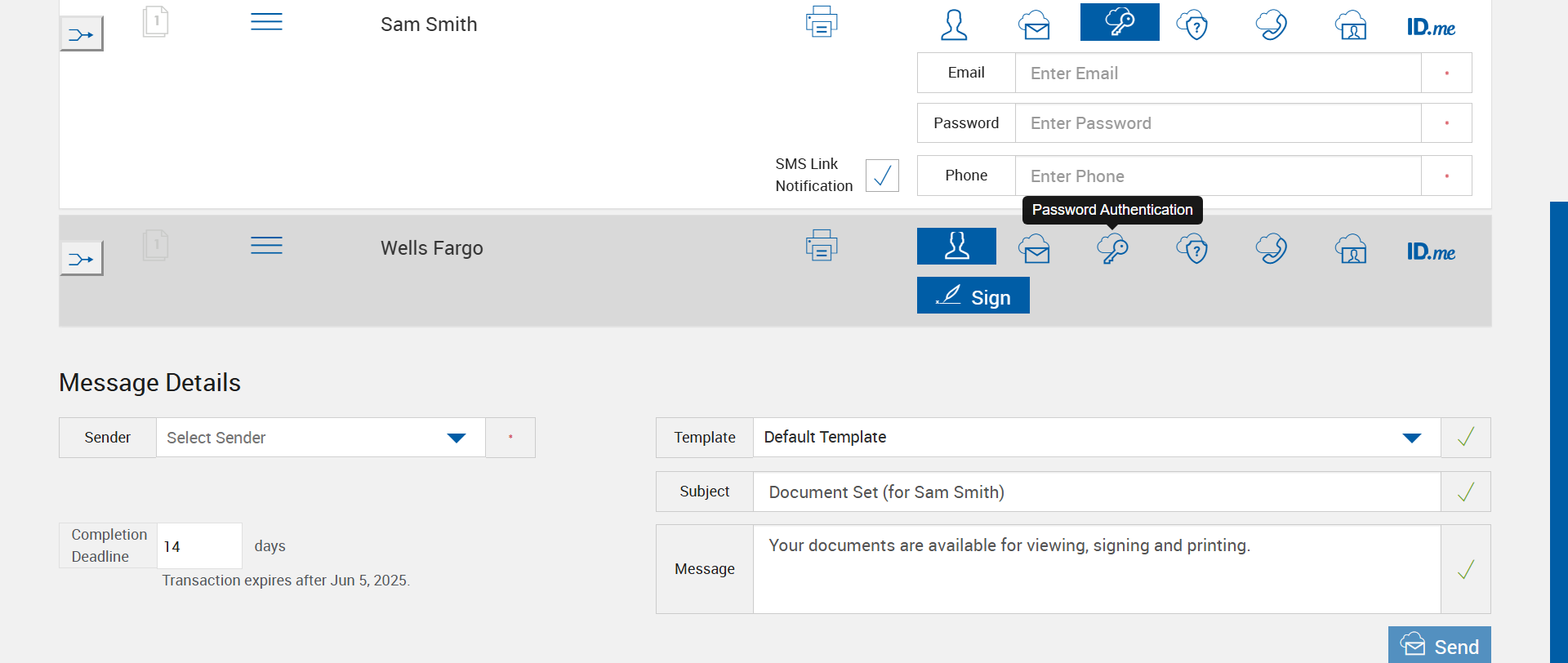Expand the Default Template dropdown
The image size is (1568, 663).
tap(1096, 438)
